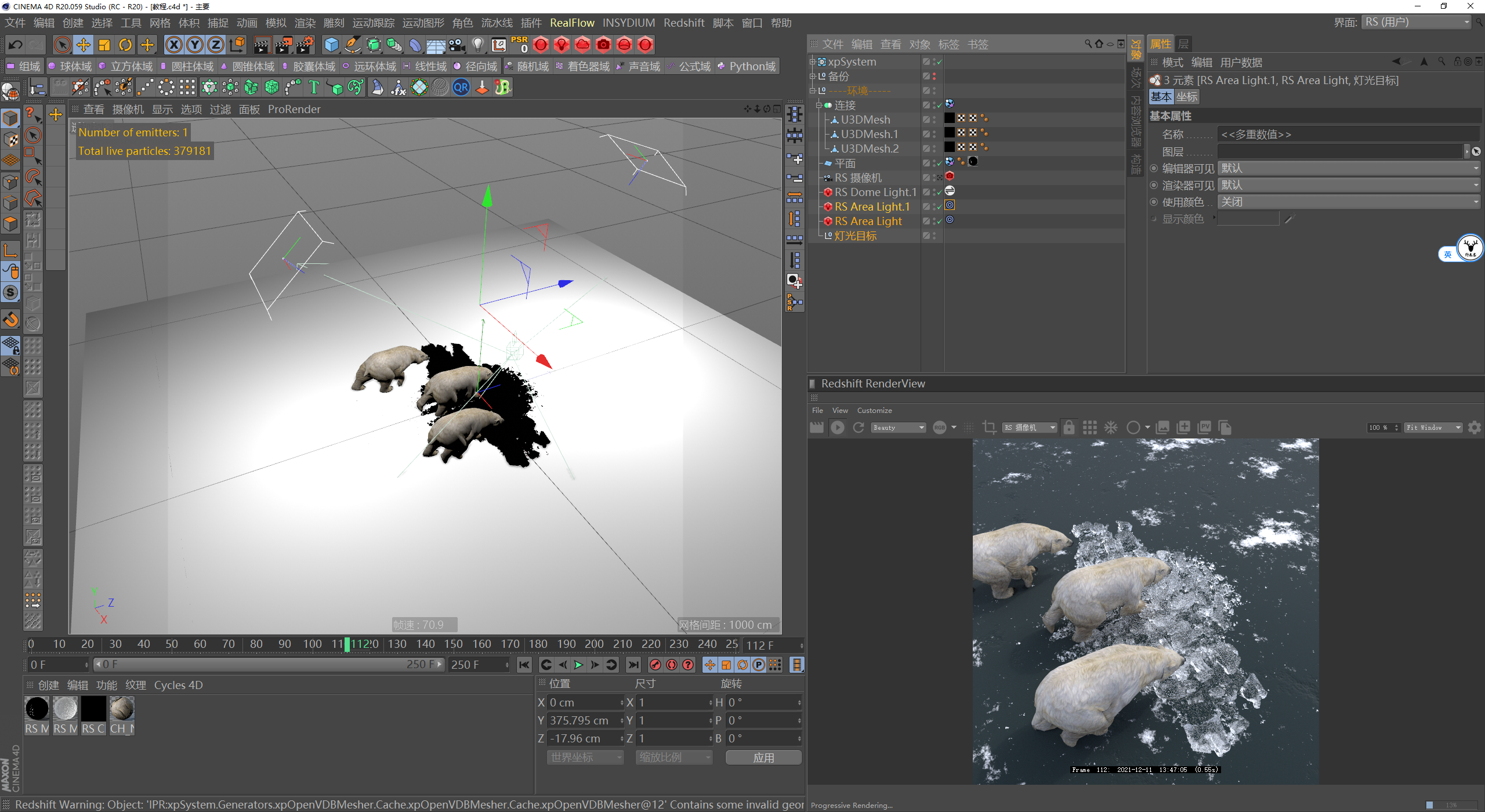Toggle the X axis lock
The image size is (1485, 812).
pos(173,45)
